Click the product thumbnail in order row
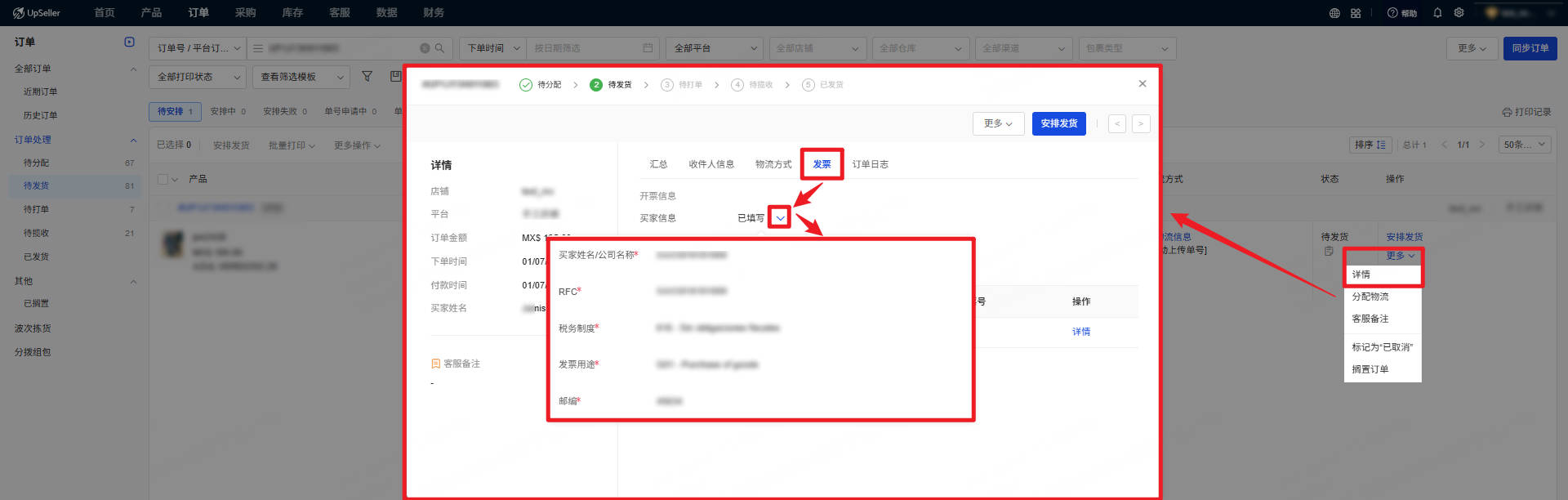Viewport: 1568px width, 500px height. pos(172,244)
